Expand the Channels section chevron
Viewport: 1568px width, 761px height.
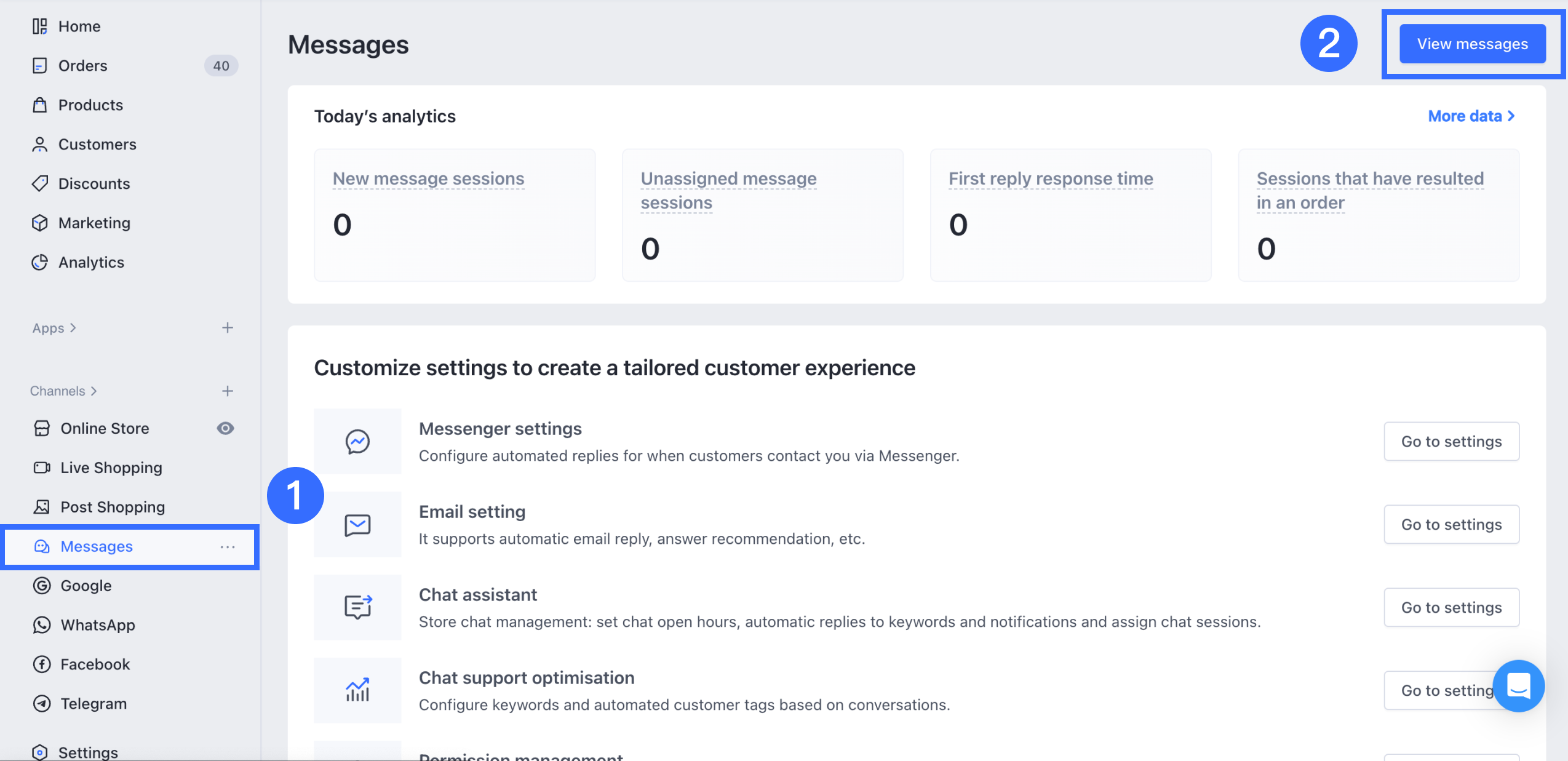[94, 391]
